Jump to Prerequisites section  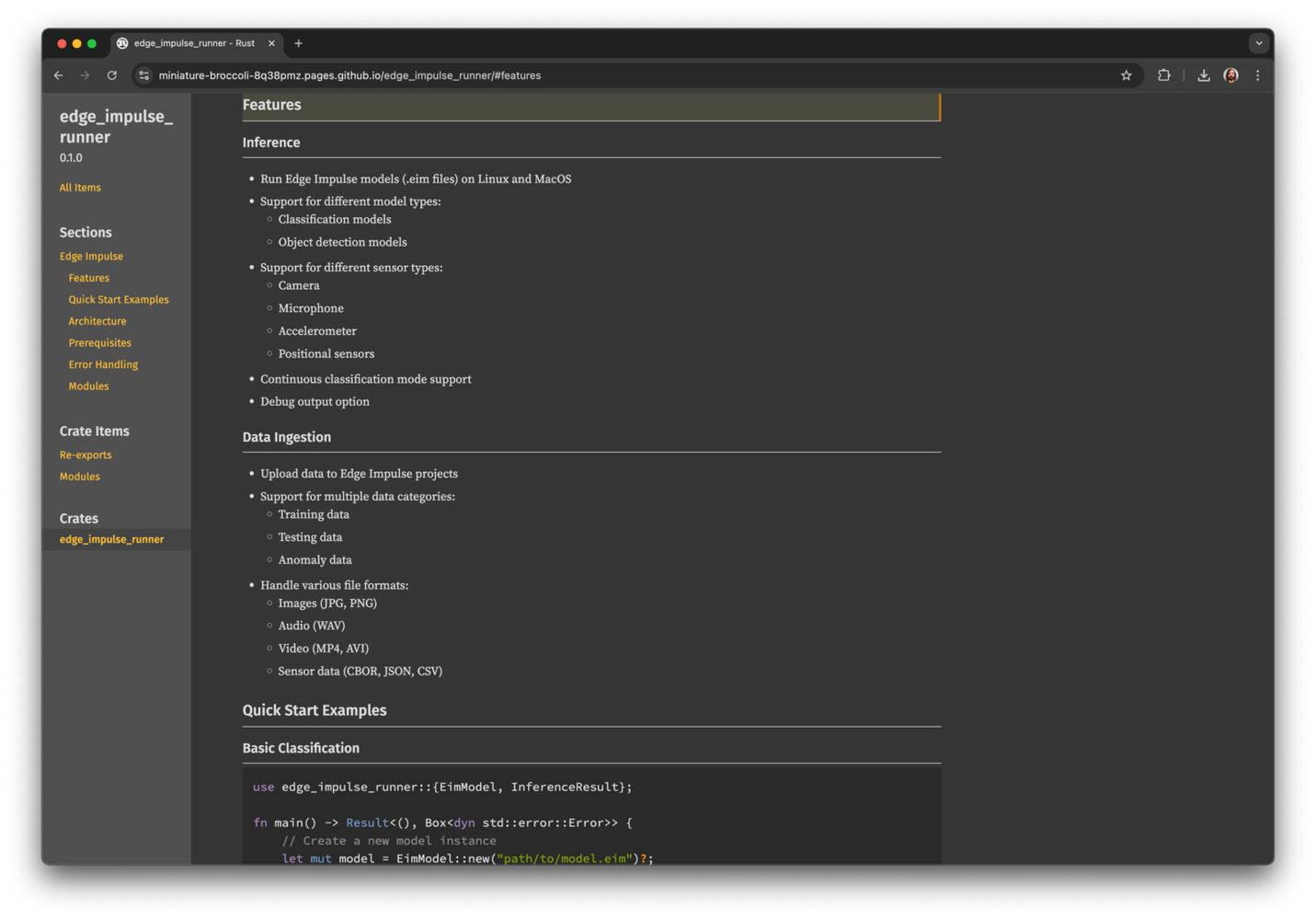click(99, 343)
